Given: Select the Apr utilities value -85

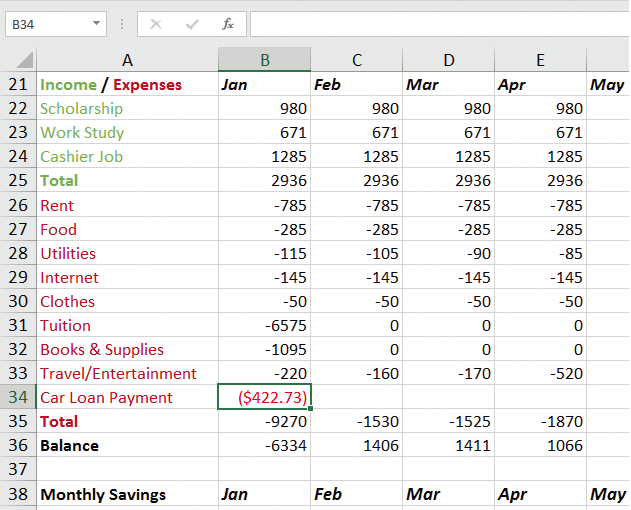Looking at the screenshot, I should click(x=540, y=253).
